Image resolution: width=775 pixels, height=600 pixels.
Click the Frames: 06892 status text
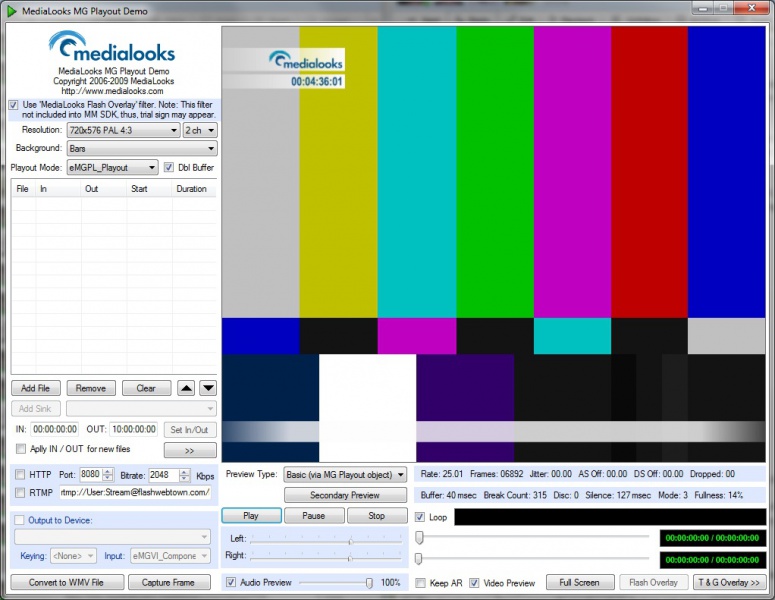pos(496,474)
